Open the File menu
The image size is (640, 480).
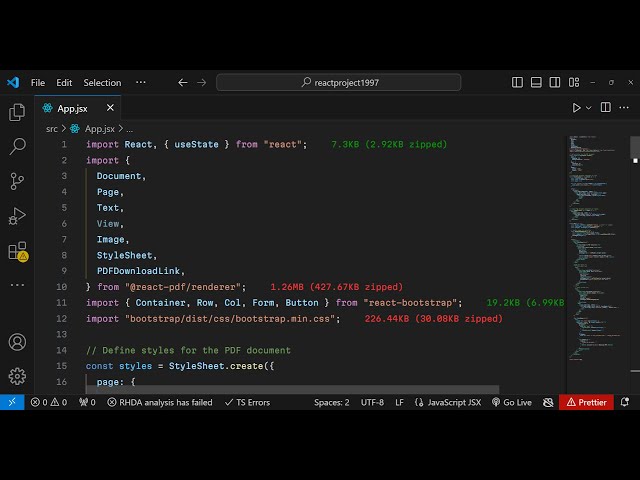point(38,83)
